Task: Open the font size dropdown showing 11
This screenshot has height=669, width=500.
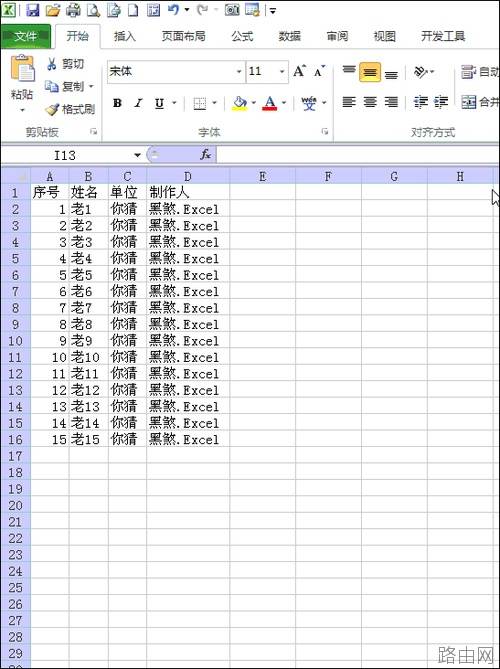Action: pyautogui.click(x=282, y=72)
